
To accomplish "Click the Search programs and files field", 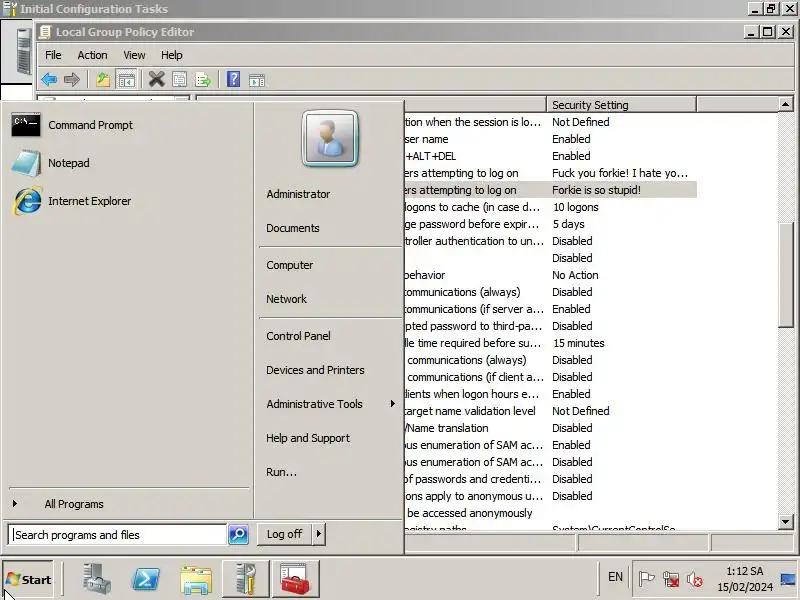I will 117,535.
